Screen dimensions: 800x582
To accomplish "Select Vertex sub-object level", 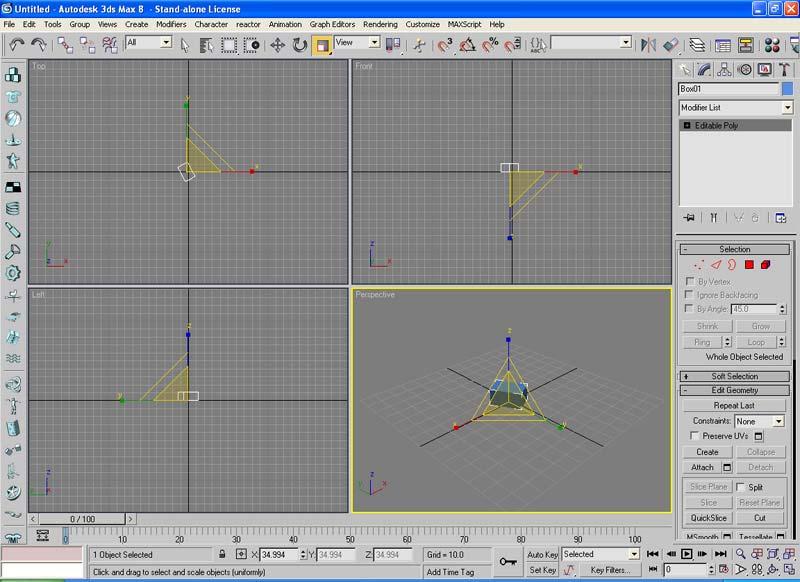I will [x=699, y=265].
